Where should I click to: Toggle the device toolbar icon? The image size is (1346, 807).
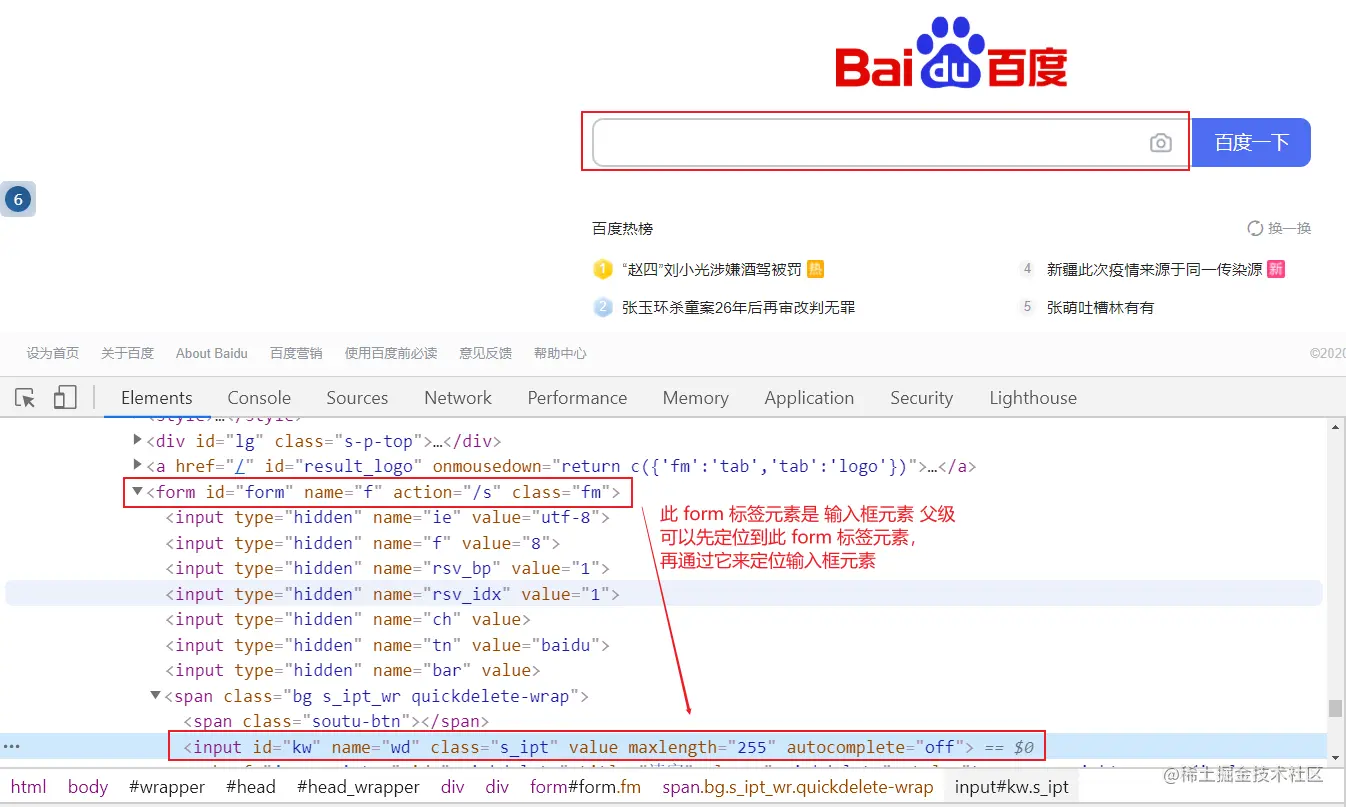coord(65,398)
